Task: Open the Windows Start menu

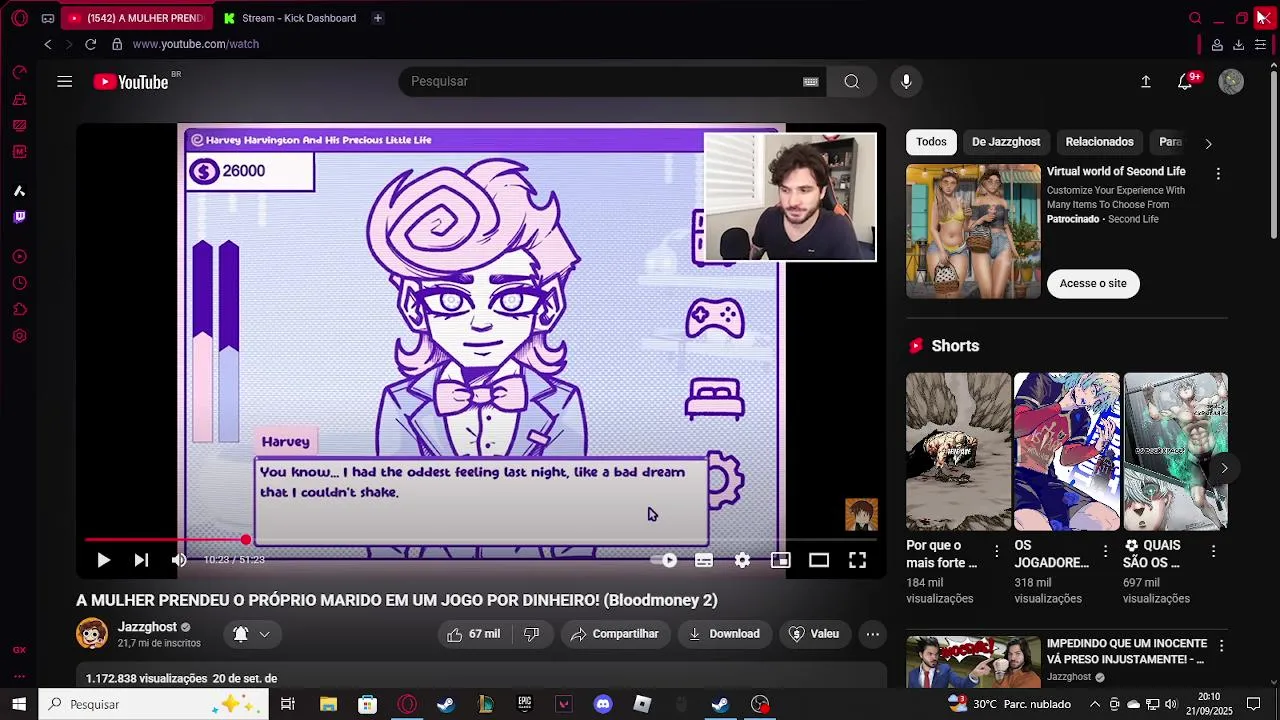Action: [x=19, y=704]
